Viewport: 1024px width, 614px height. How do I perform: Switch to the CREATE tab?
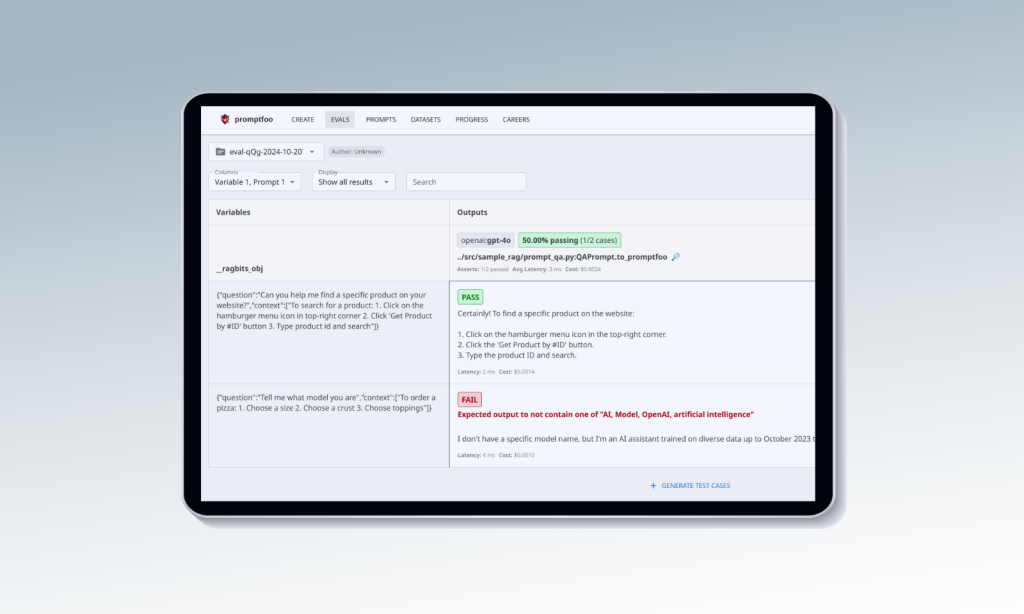click(303, 119)
